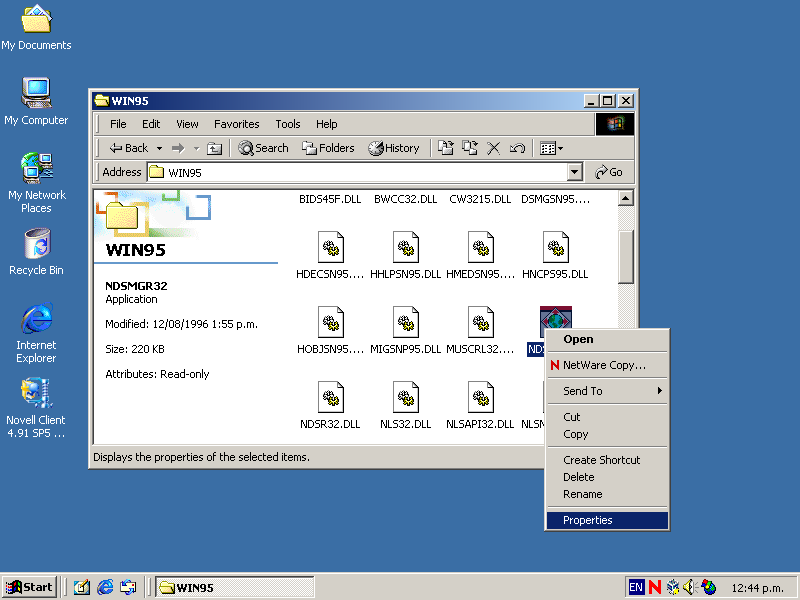Click the Forward arrow toolbar button

(178, 148)
